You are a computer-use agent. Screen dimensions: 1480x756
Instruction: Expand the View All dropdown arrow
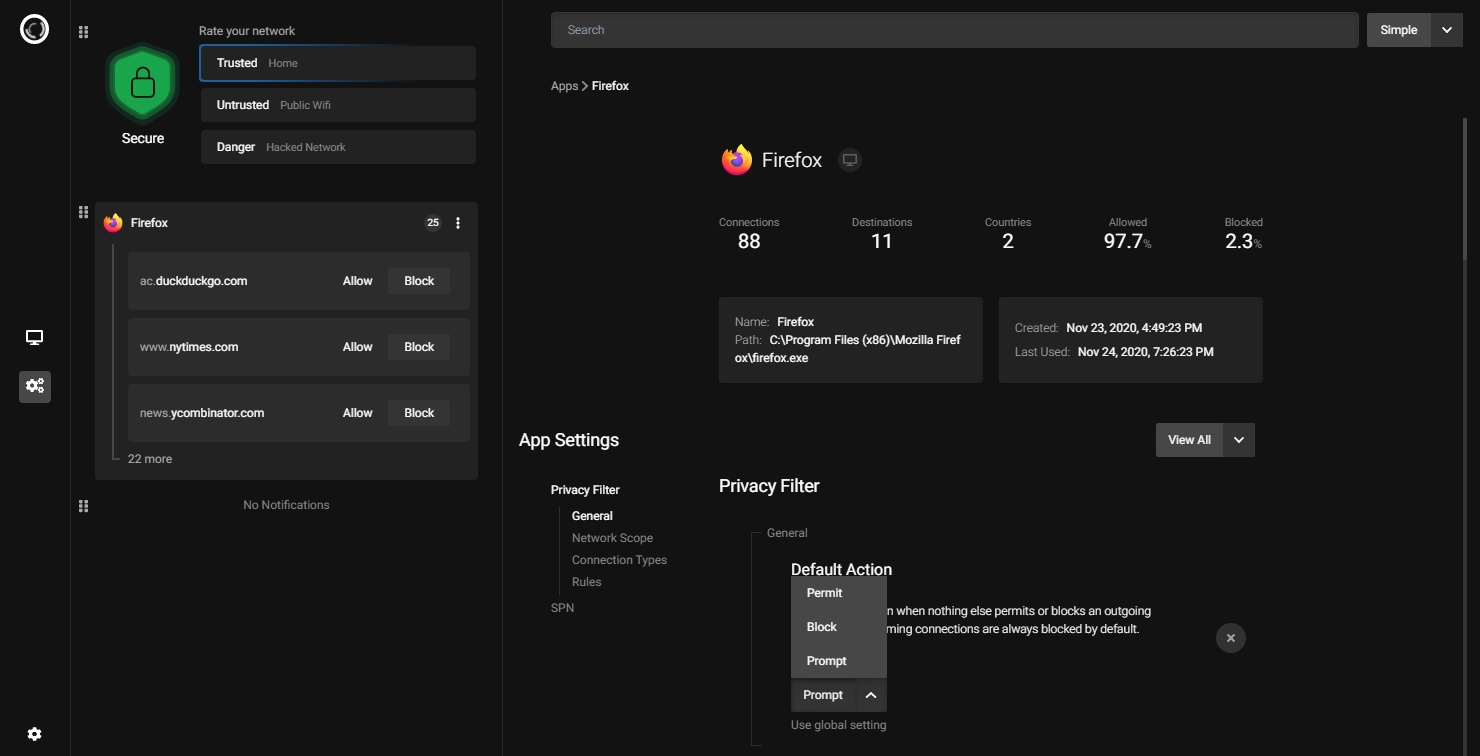(1239, 440)
